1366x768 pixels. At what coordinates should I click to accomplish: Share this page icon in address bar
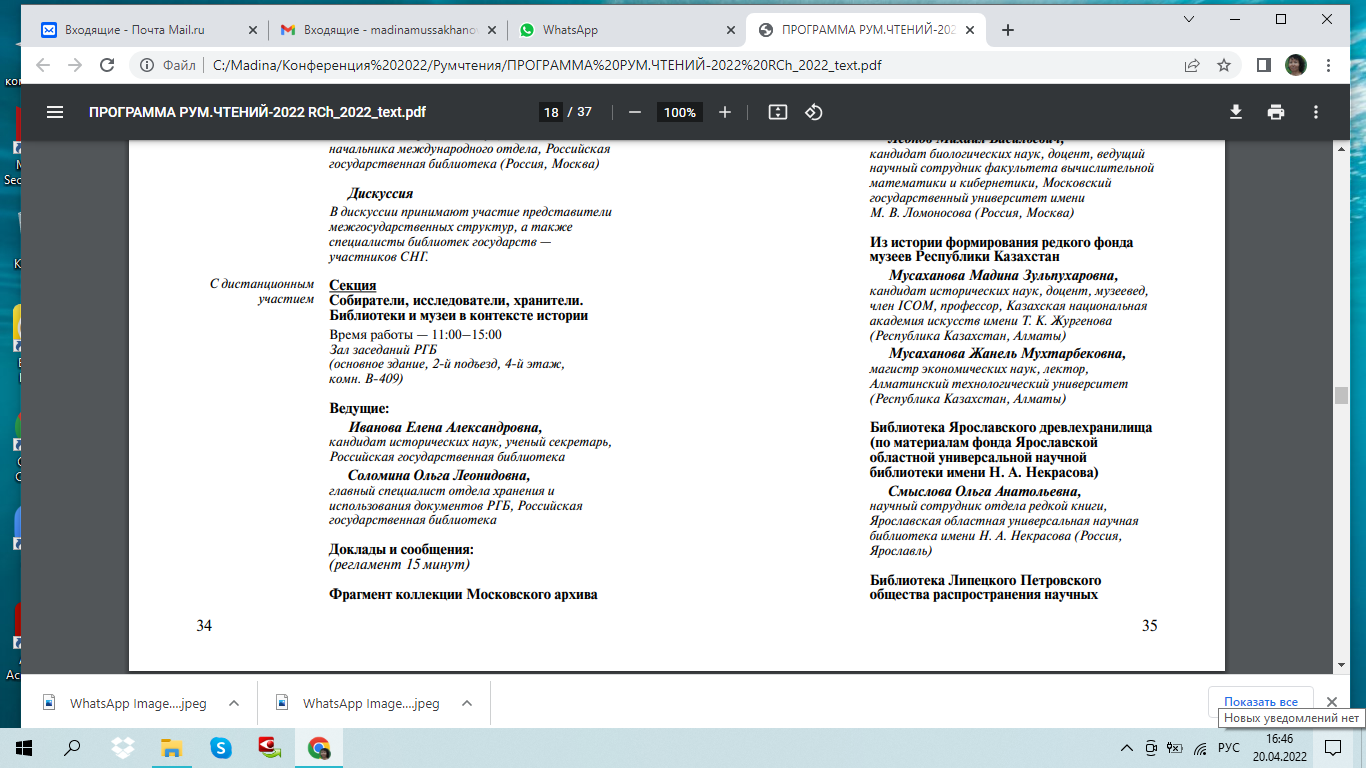[1192, 65]
